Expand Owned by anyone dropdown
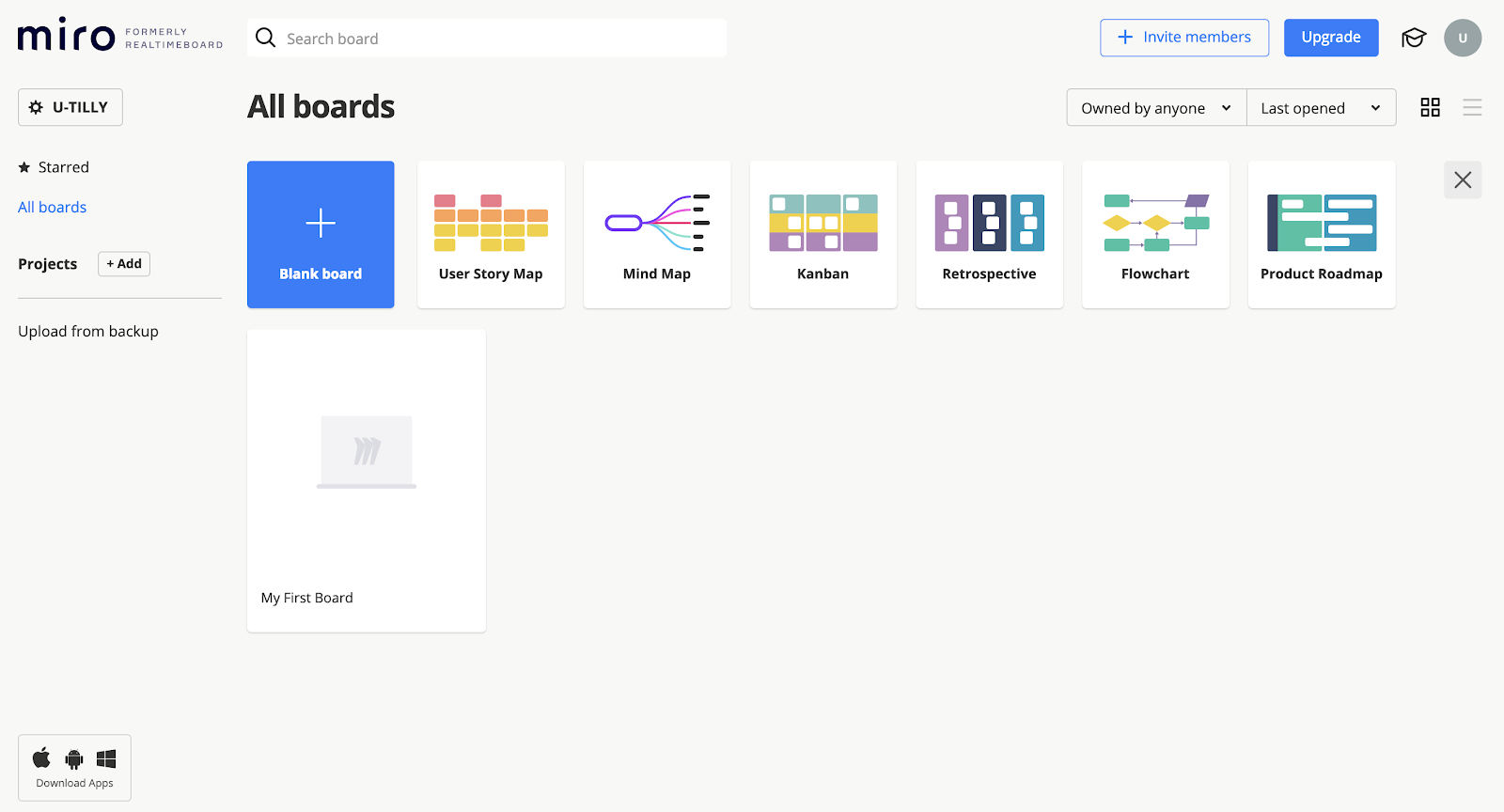 (x=1156, y=108)
